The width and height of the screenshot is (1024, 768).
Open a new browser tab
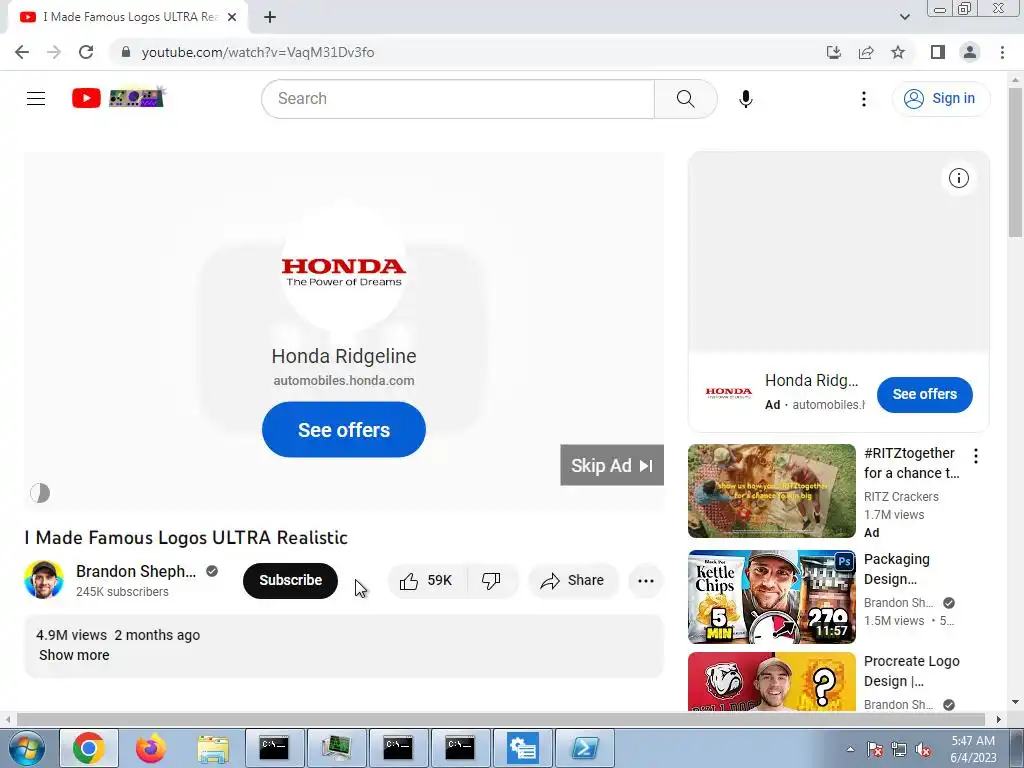click(270, 17)
